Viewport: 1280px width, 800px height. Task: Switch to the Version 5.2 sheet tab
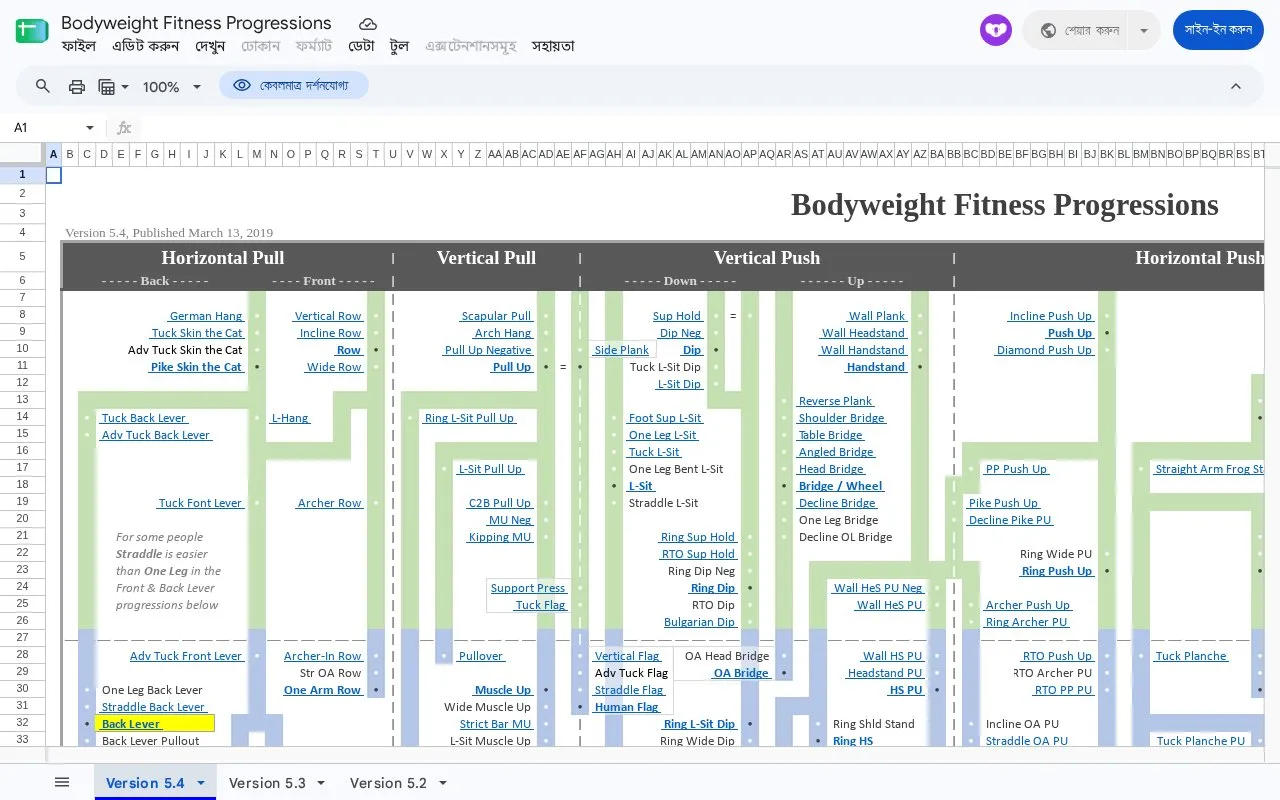point(388,783)
